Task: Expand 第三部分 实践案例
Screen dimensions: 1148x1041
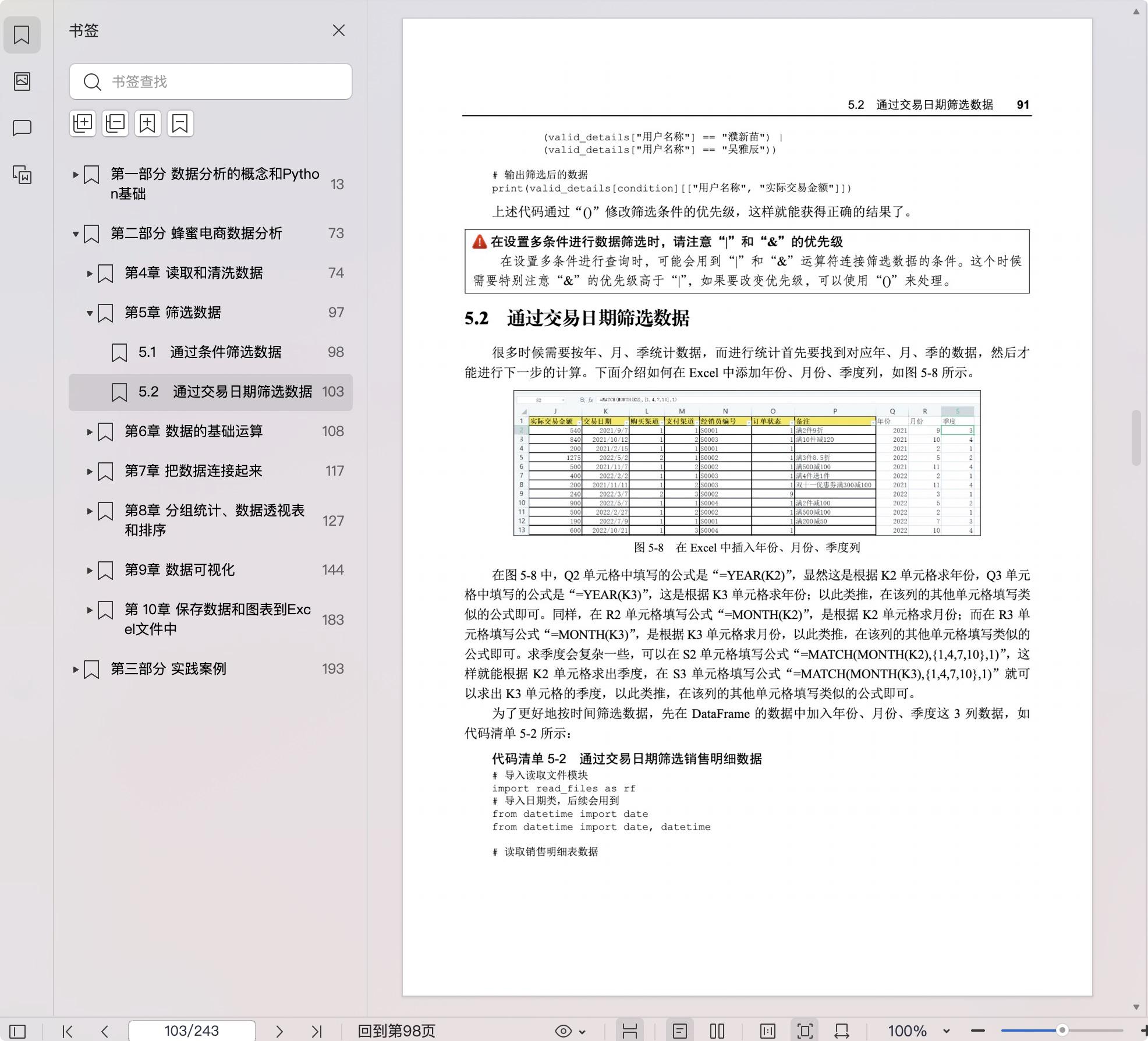Action: [x=75, y=669]
